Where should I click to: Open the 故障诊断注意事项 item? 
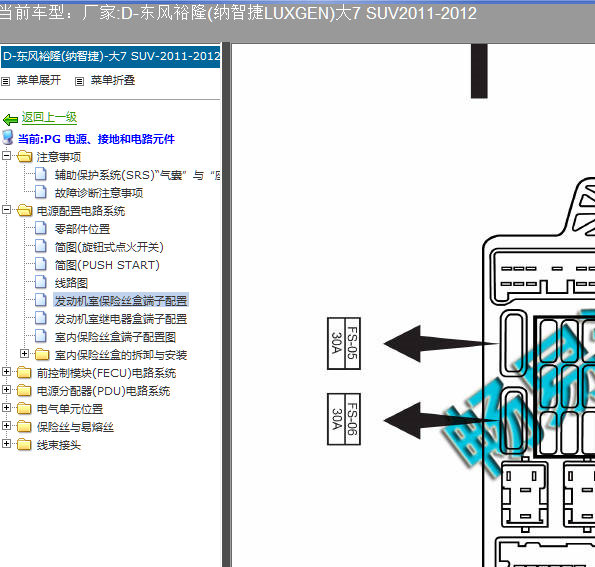point(99,193)
